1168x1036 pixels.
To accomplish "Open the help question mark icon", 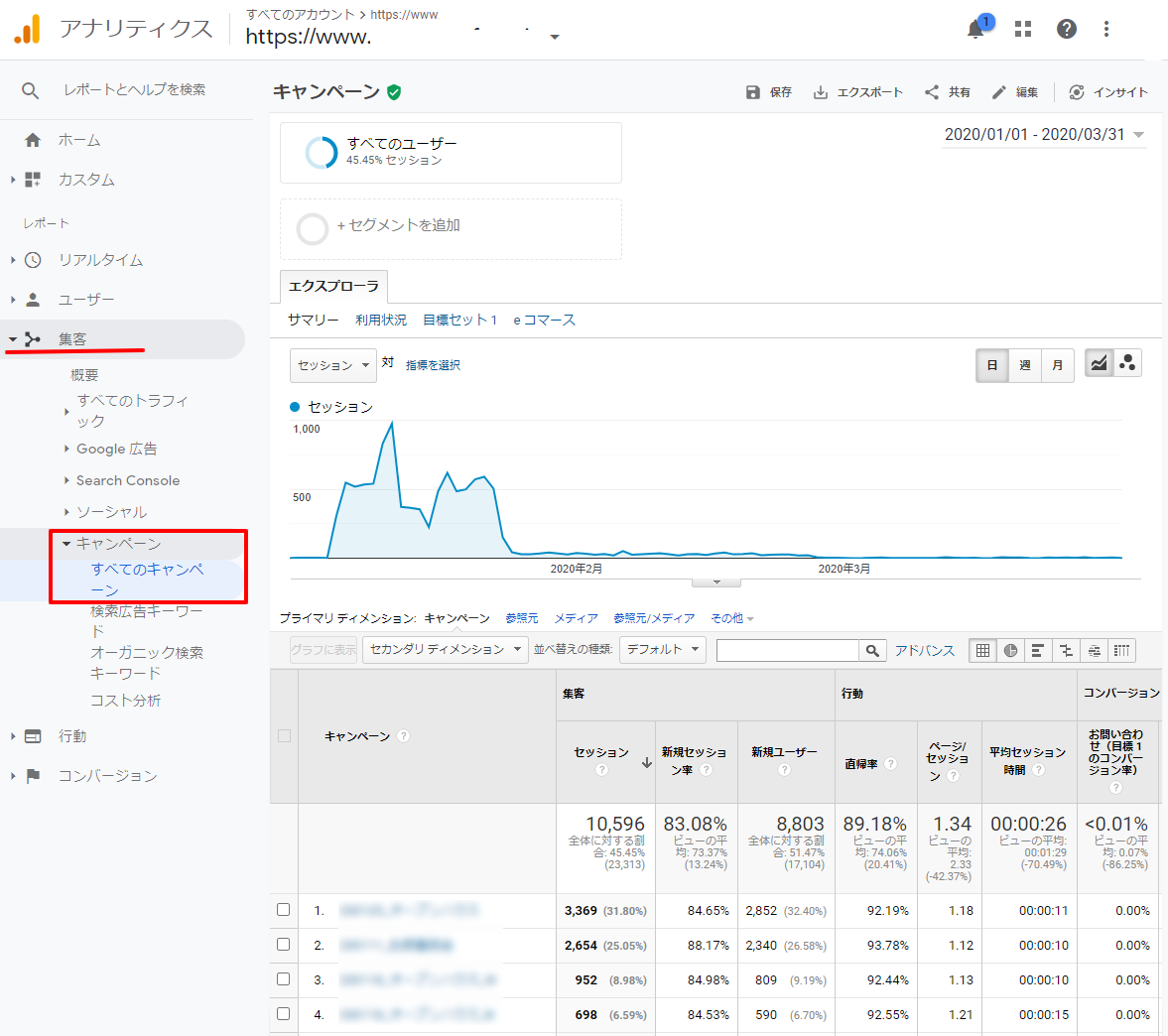I will [1067, 29].
